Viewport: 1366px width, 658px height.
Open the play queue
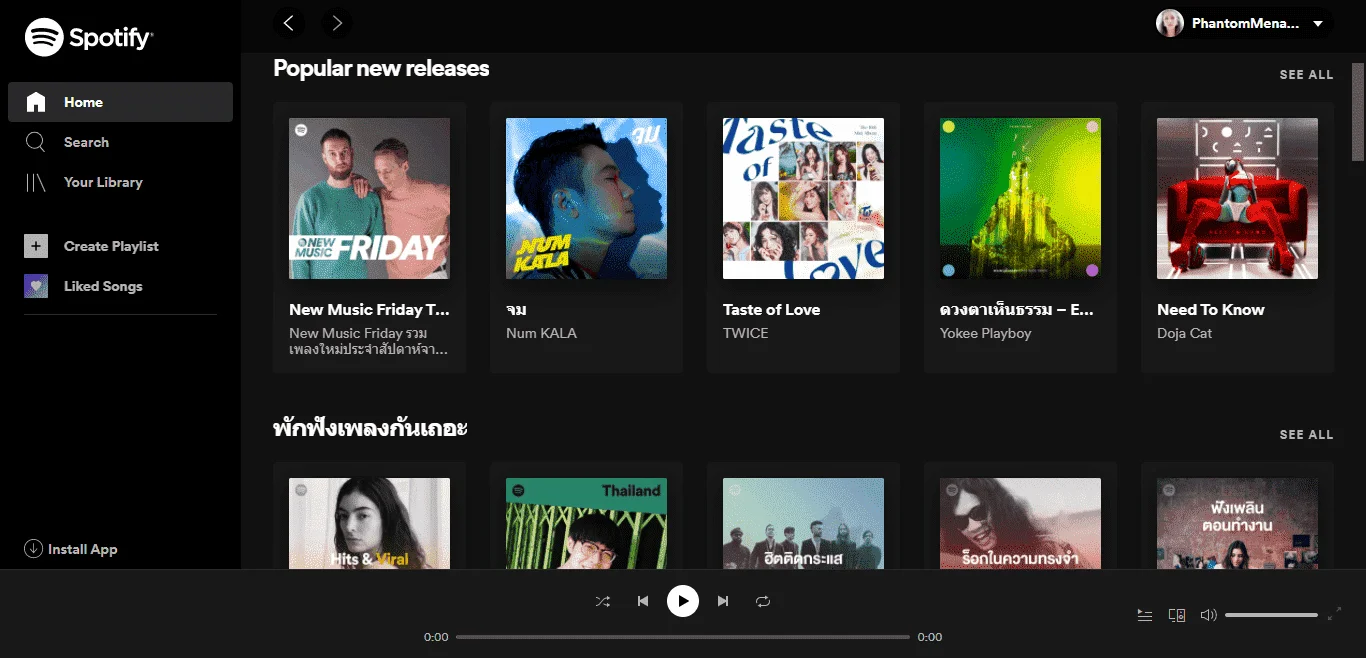point(1145,615)
